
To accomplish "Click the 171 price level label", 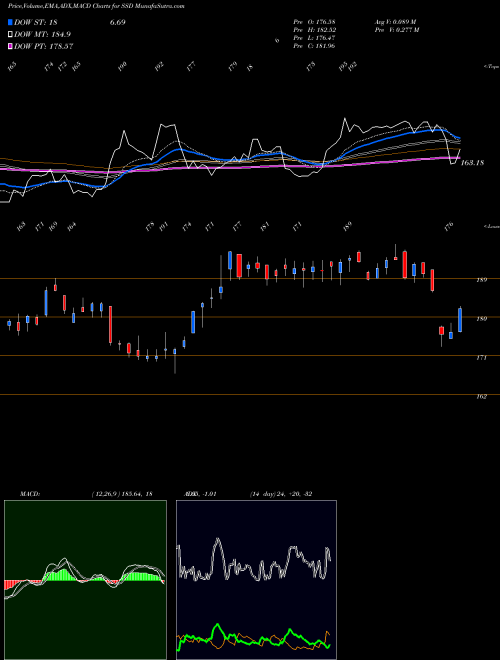I will tap(481, 358).
